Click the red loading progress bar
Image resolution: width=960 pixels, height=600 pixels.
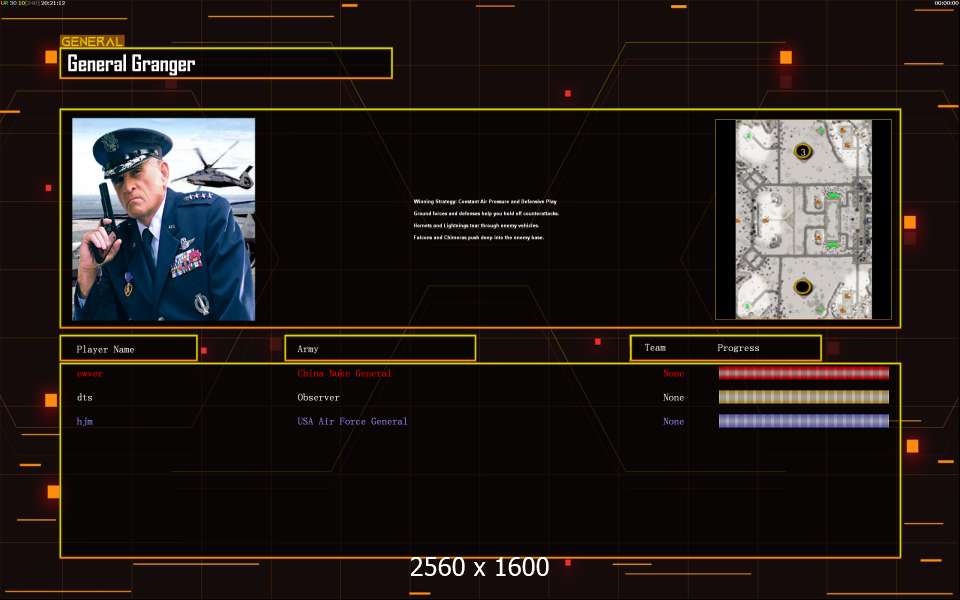pyautogui.click(x=803, y=374)
